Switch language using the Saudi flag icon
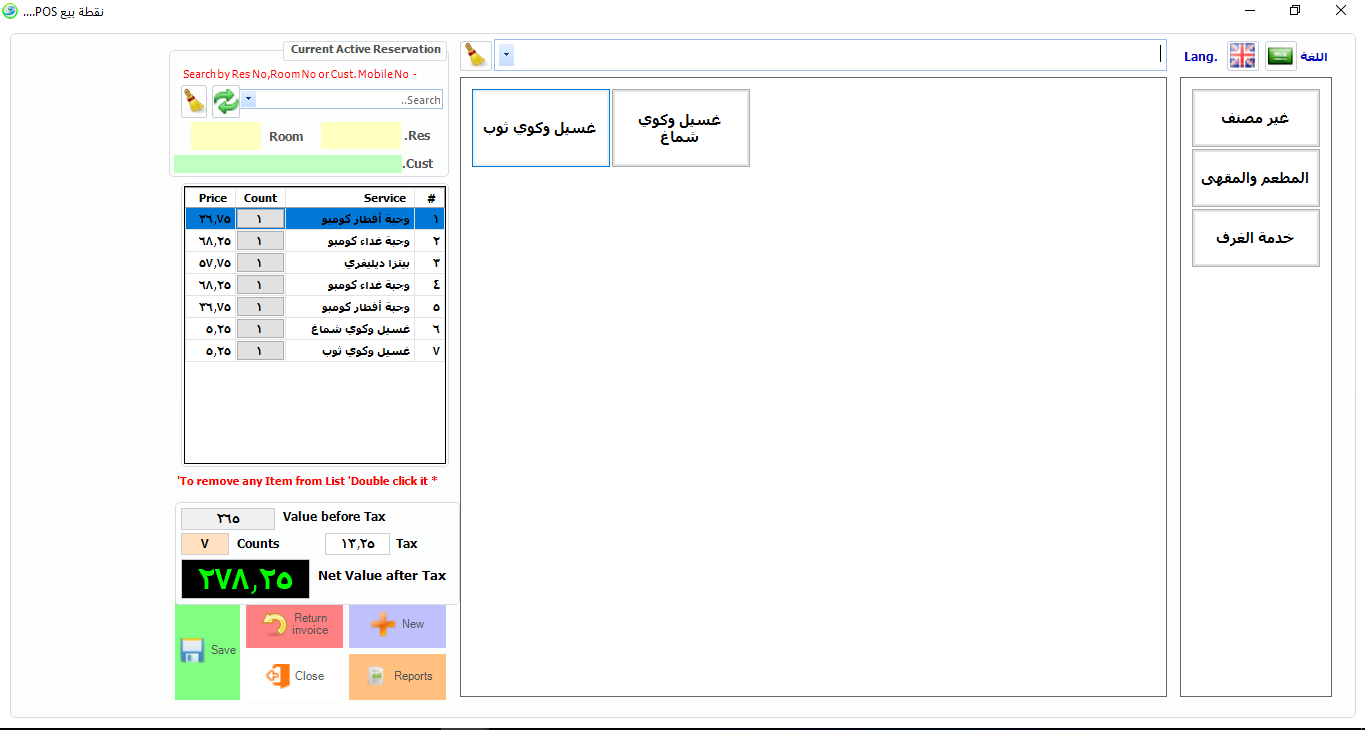The image size is (1365, 730). [x=1280, y=56]
